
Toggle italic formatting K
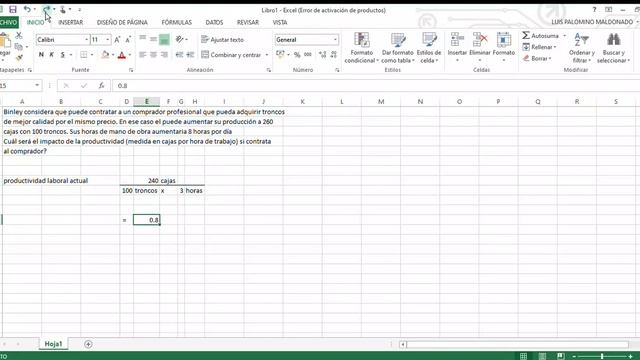51,55
